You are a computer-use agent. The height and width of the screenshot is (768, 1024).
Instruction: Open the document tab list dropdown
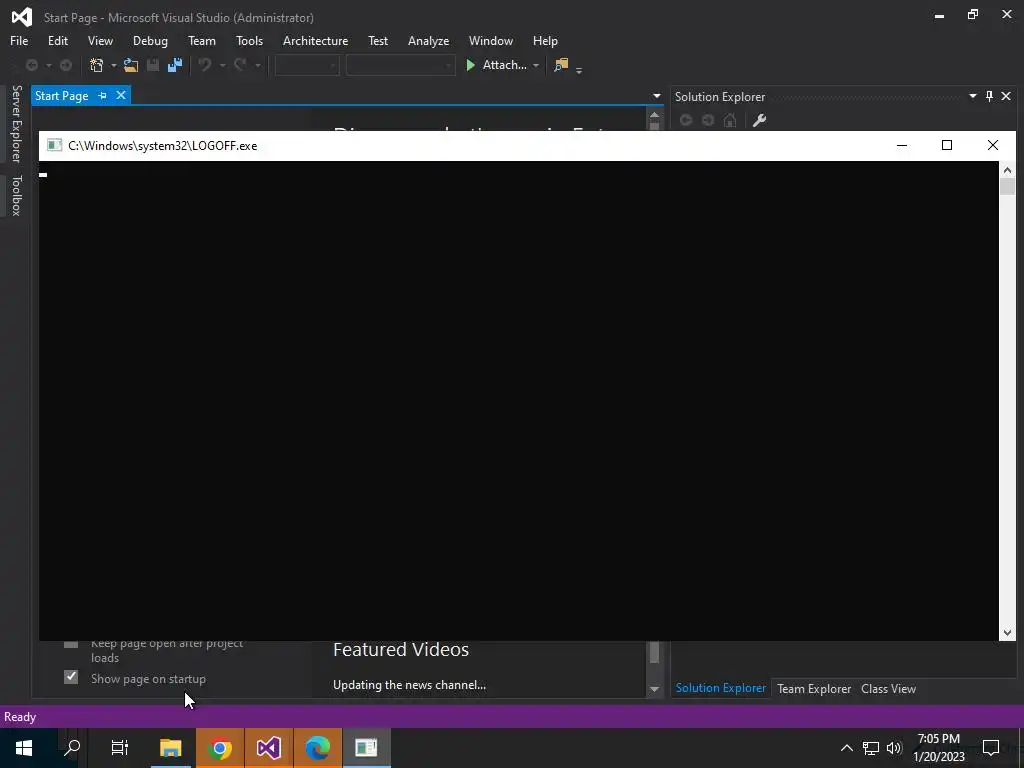point(656,96)
